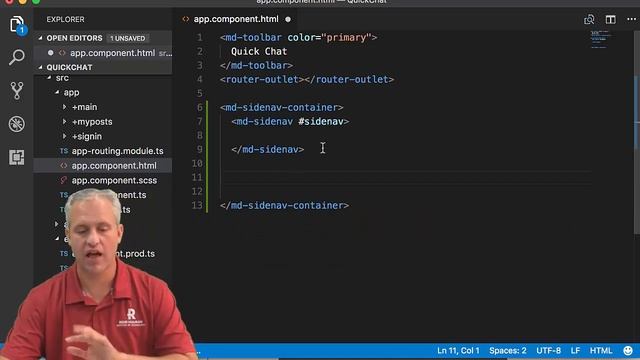Click the #sidenav reference on line 7
Image resolution: width=640 pixels, height=360 pixels.
[x=321, y=122]
